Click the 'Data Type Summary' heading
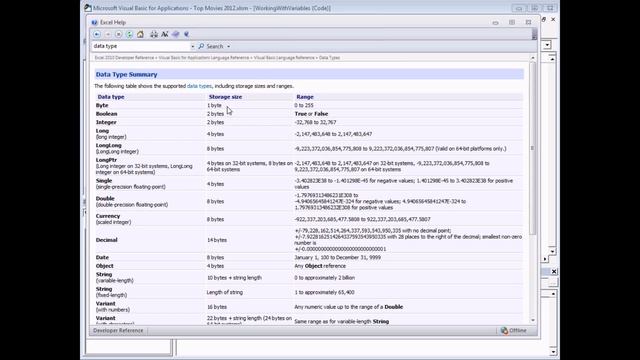This screenshot has width=640, height=360. (127, 74)
